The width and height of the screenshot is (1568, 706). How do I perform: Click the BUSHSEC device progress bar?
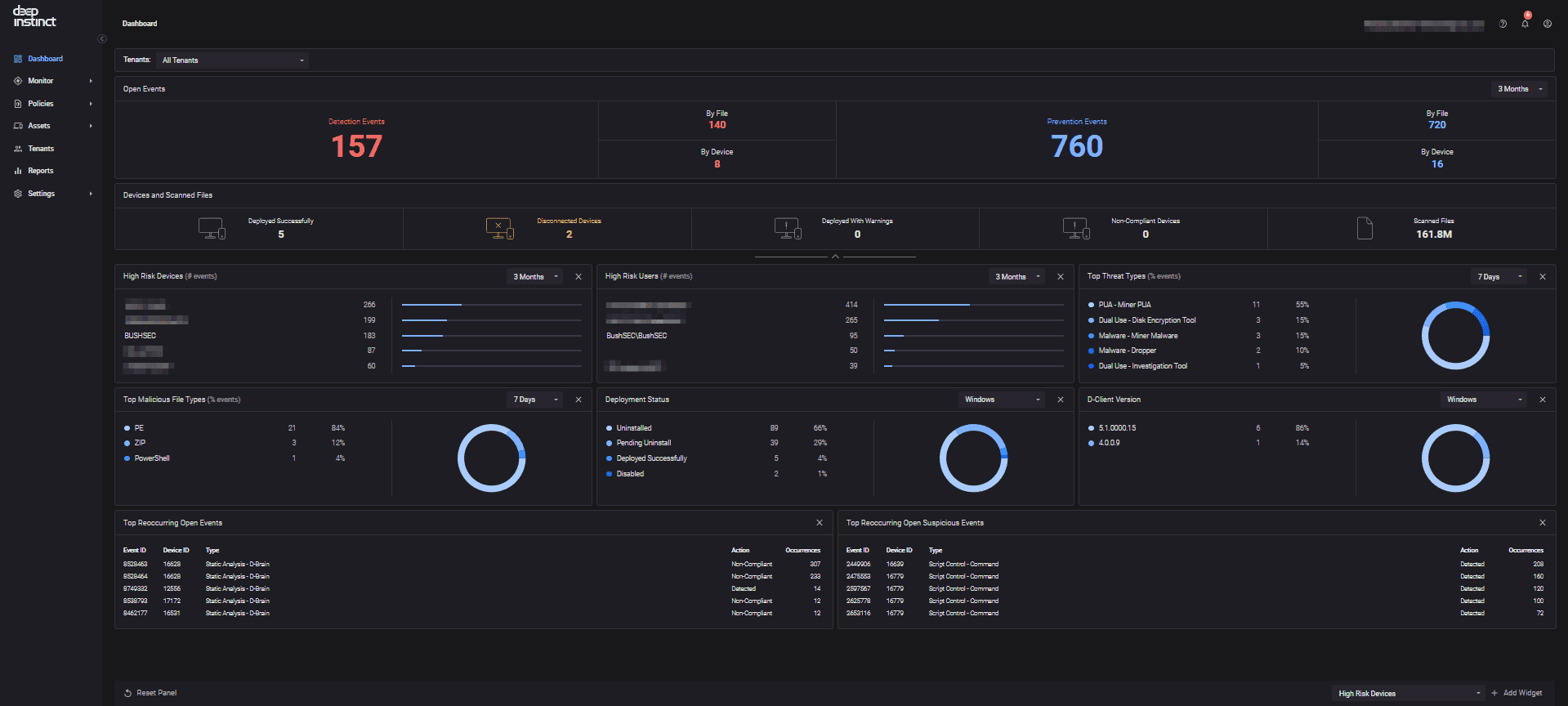coord(492,336)
